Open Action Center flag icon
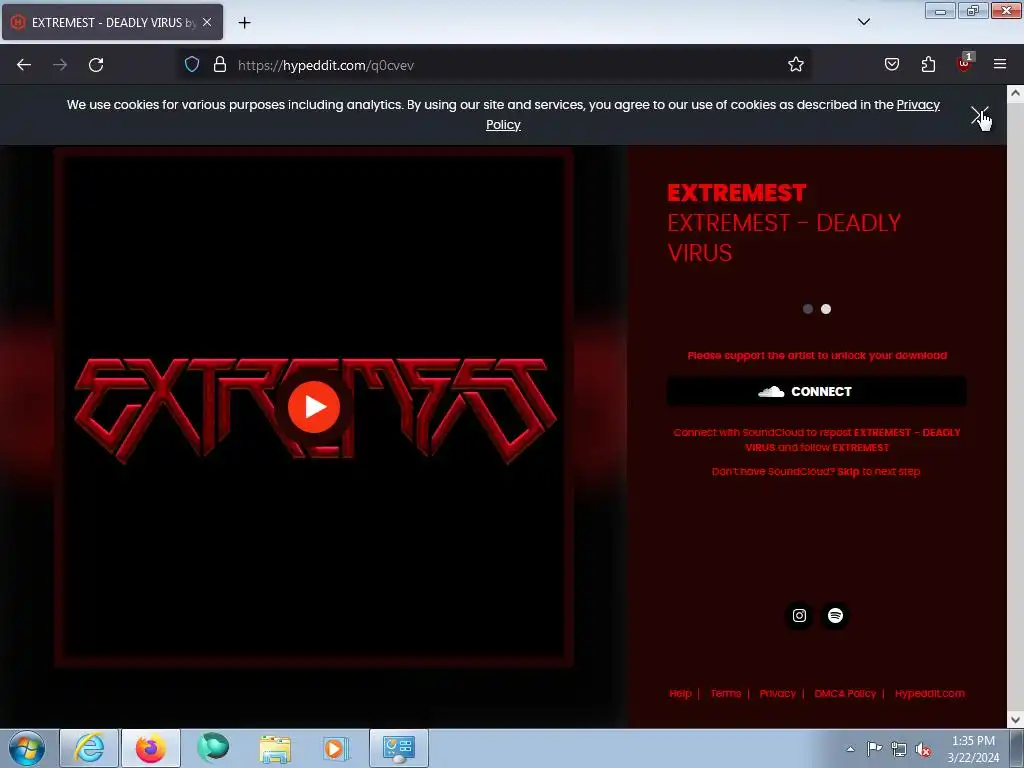This screenshot has height=768, width=1024. coord(874,749)
